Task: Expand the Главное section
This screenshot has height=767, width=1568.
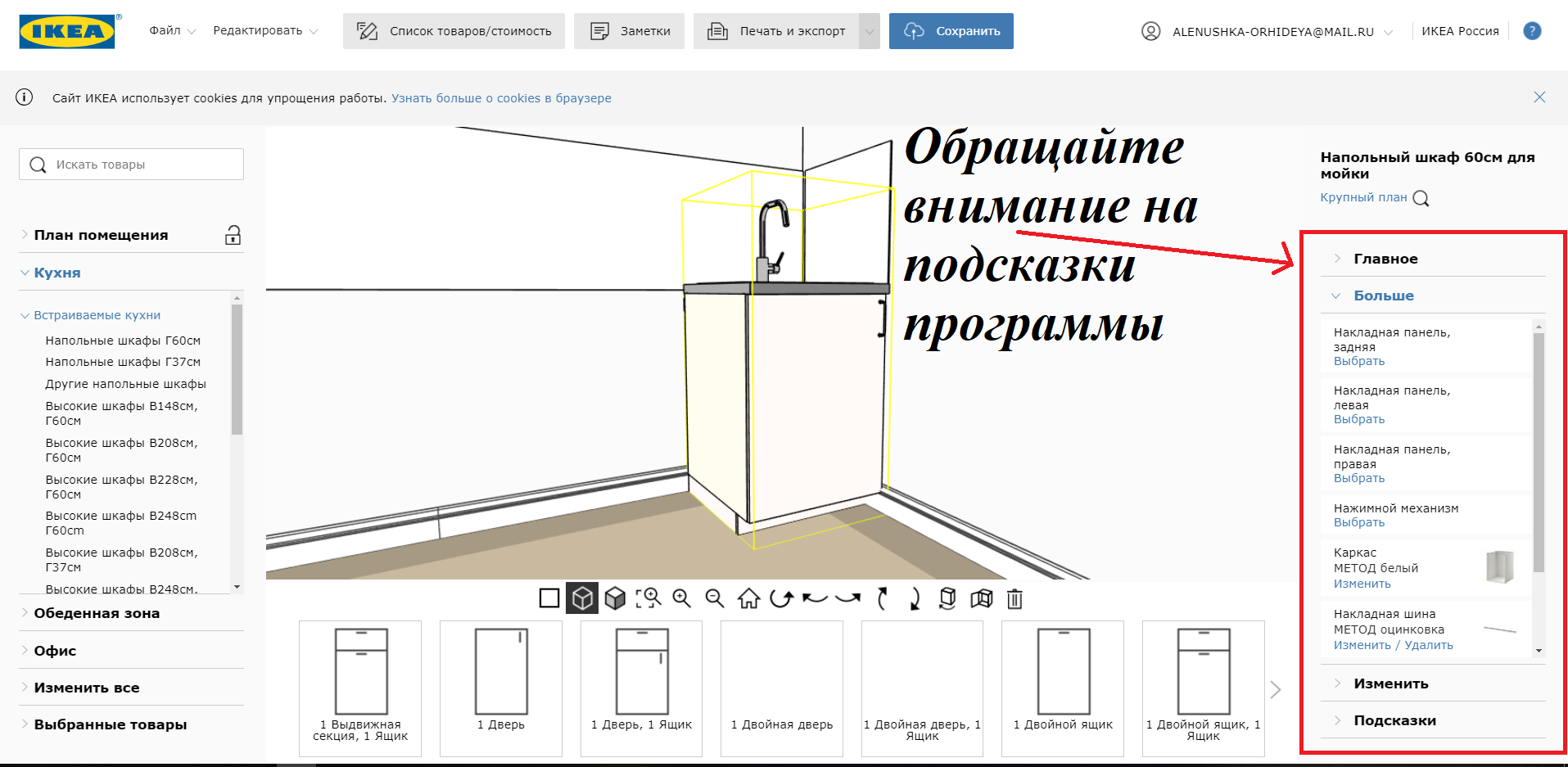Action: click(x=1385, y=259)
